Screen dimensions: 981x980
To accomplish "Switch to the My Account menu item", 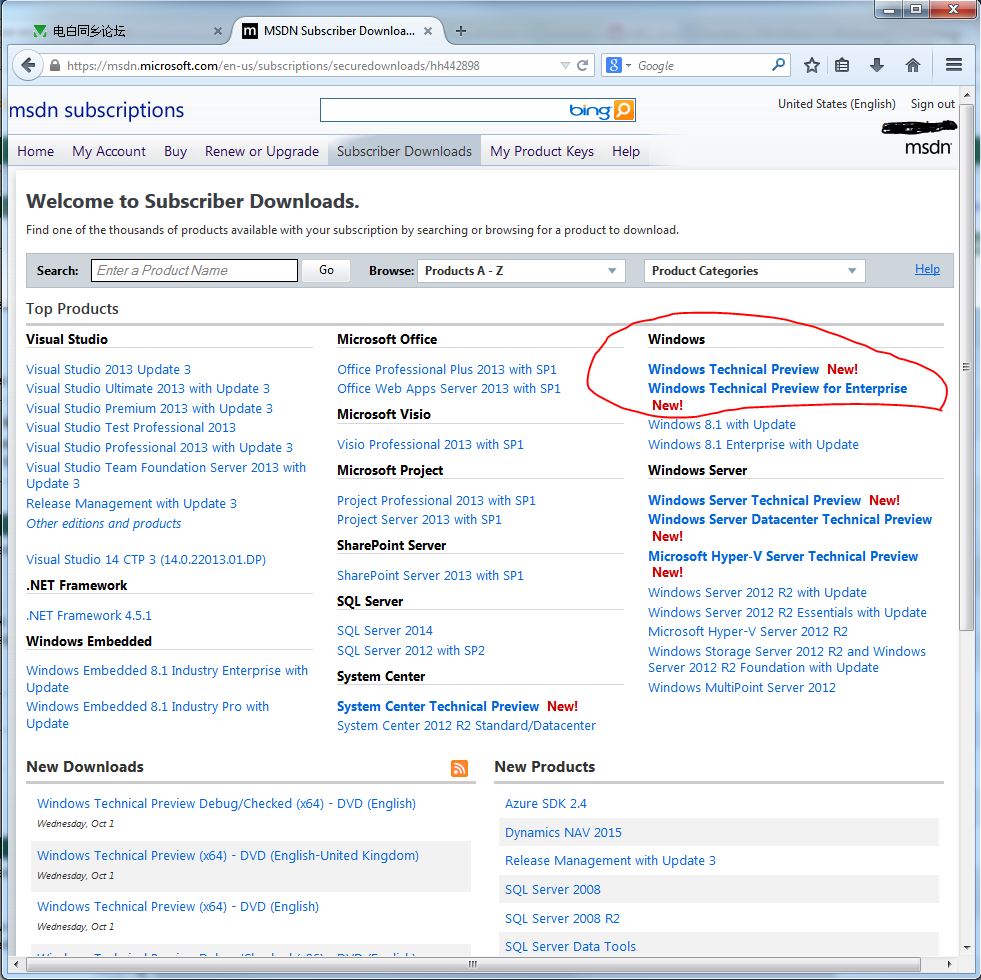I will pos(109,152).
